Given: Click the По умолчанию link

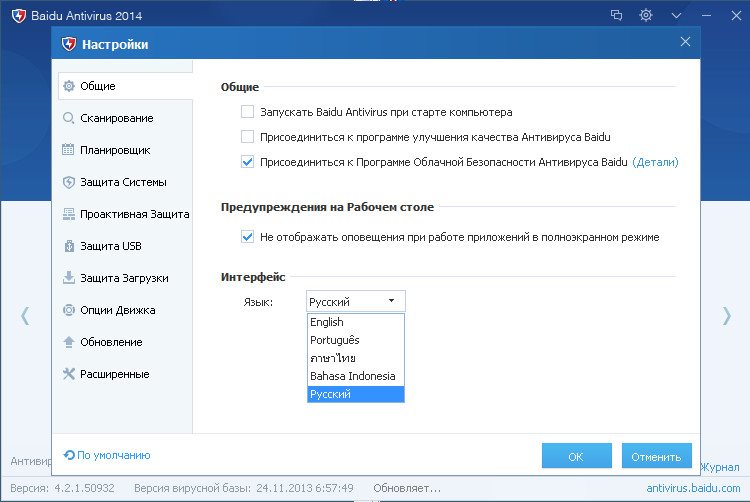Looking at the screenshot, I should pos(114,455).
